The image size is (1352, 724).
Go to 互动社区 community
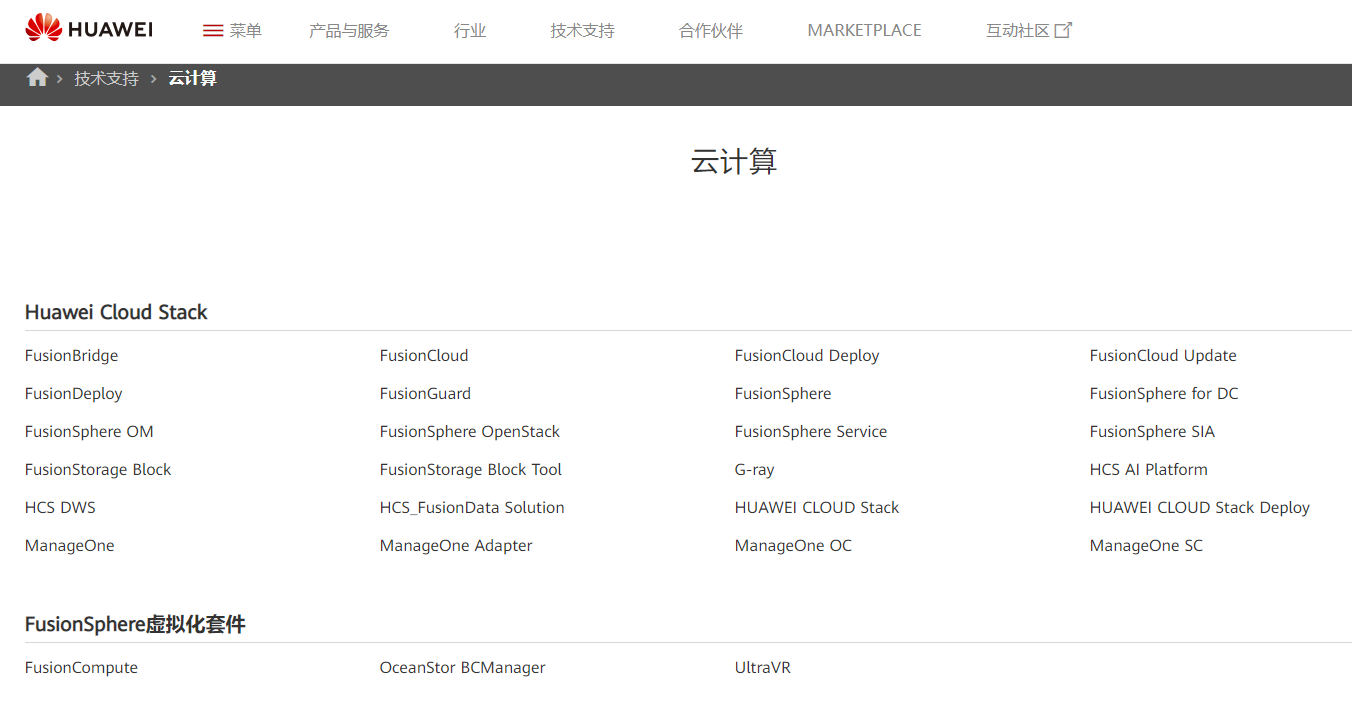coord(1018,31)
